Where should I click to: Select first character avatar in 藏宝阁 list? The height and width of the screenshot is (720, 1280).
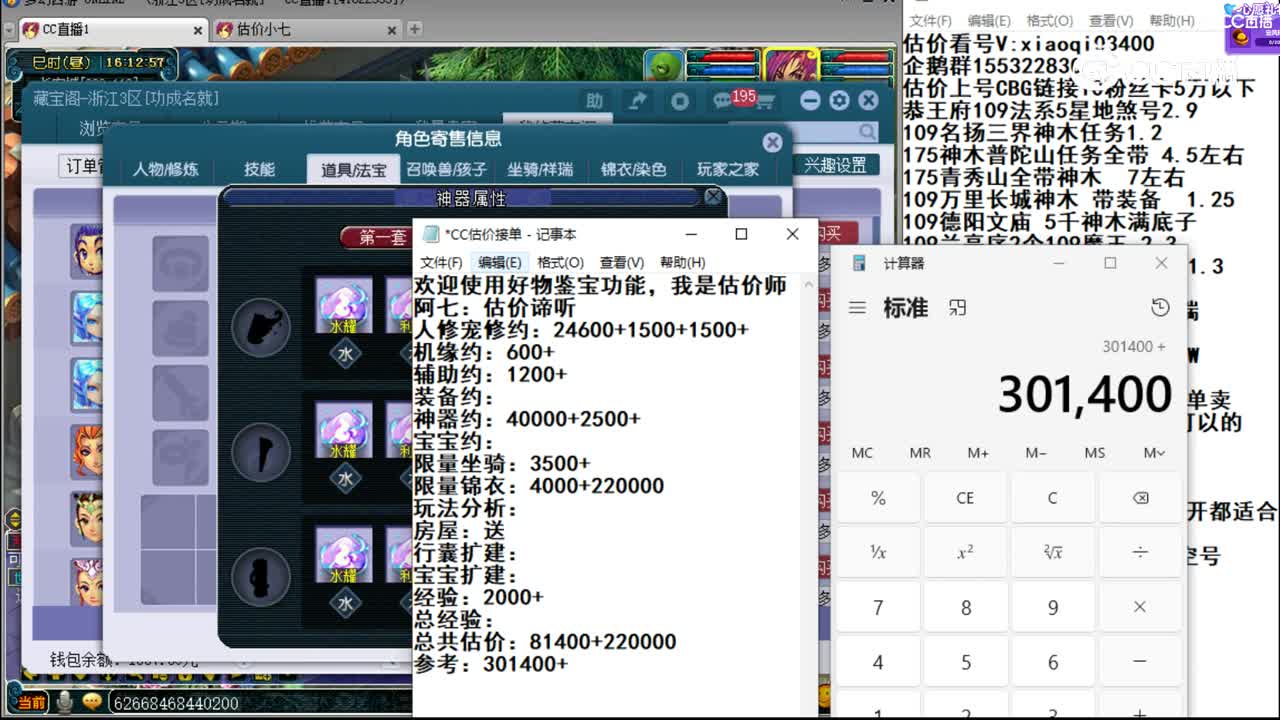click(x=86, y=250)
